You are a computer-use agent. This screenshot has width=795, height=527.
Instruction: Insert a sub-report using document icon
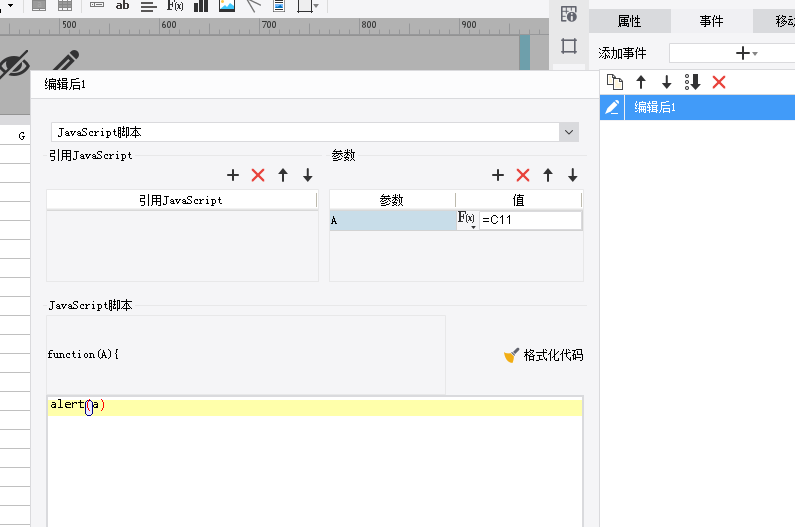(279, 6)
